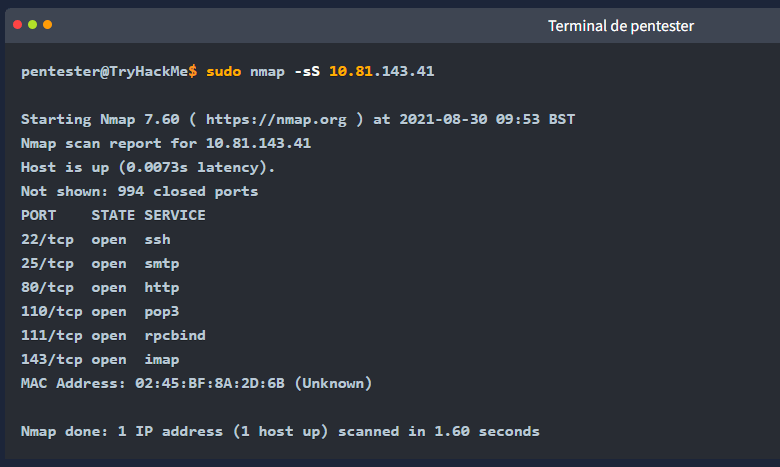Click the -sS scan flag
Screen dimensions: 780x467
pos(307,72)
